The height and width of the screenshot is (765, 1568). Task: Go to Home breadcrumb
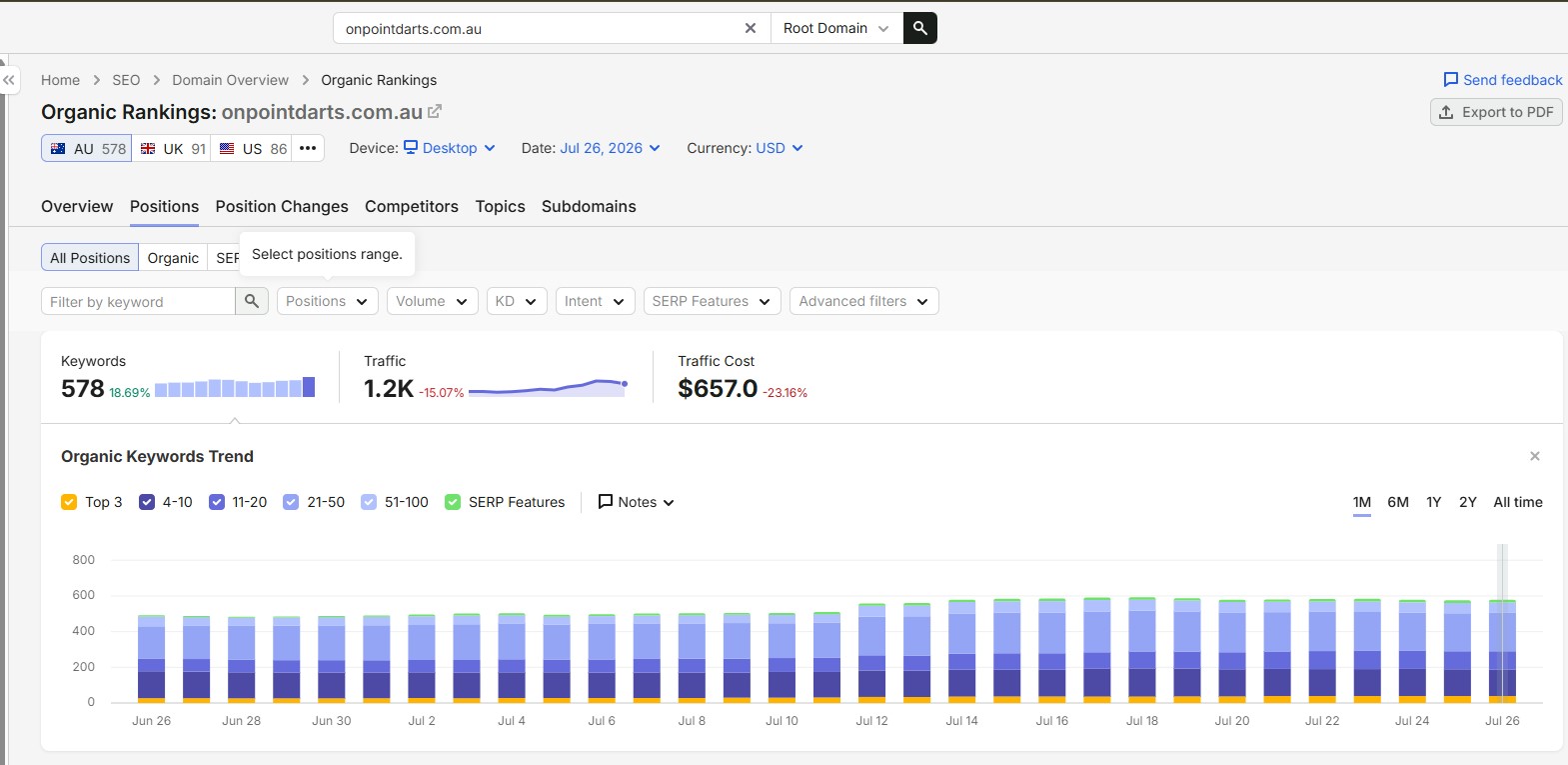tap(60, 80)
